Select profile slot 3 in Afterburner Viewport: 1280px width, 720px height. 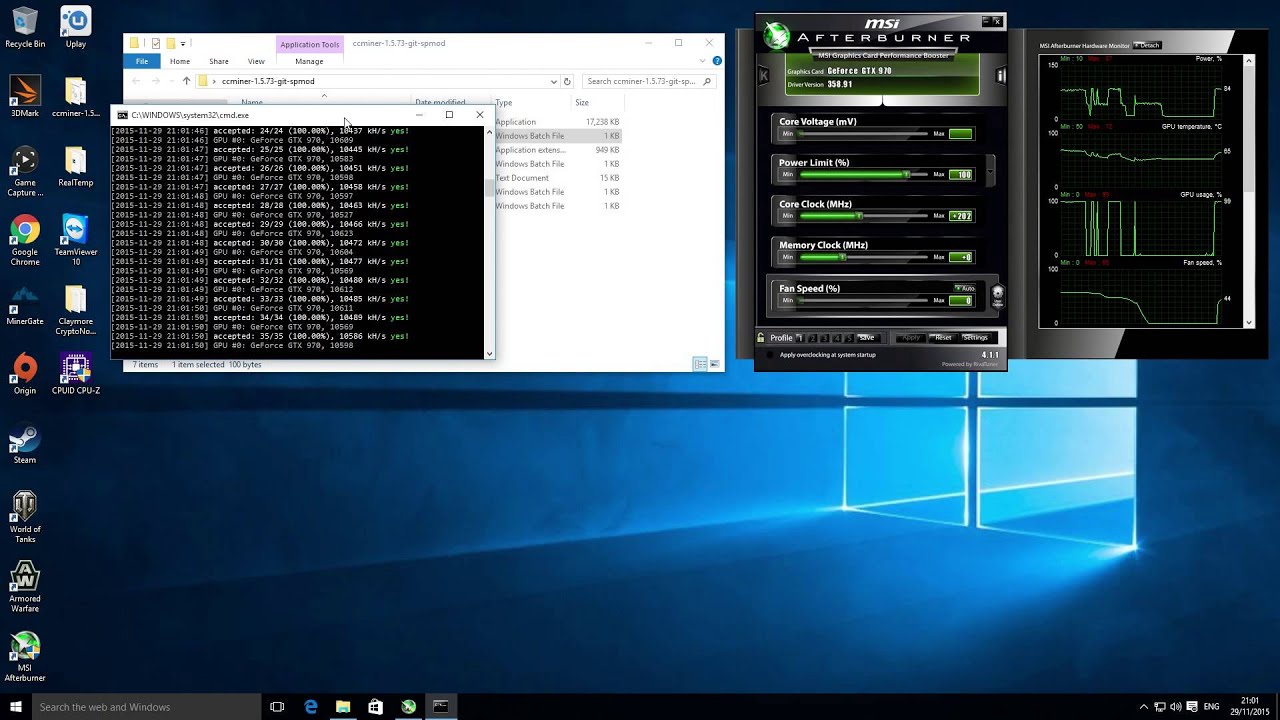[824, 338]
